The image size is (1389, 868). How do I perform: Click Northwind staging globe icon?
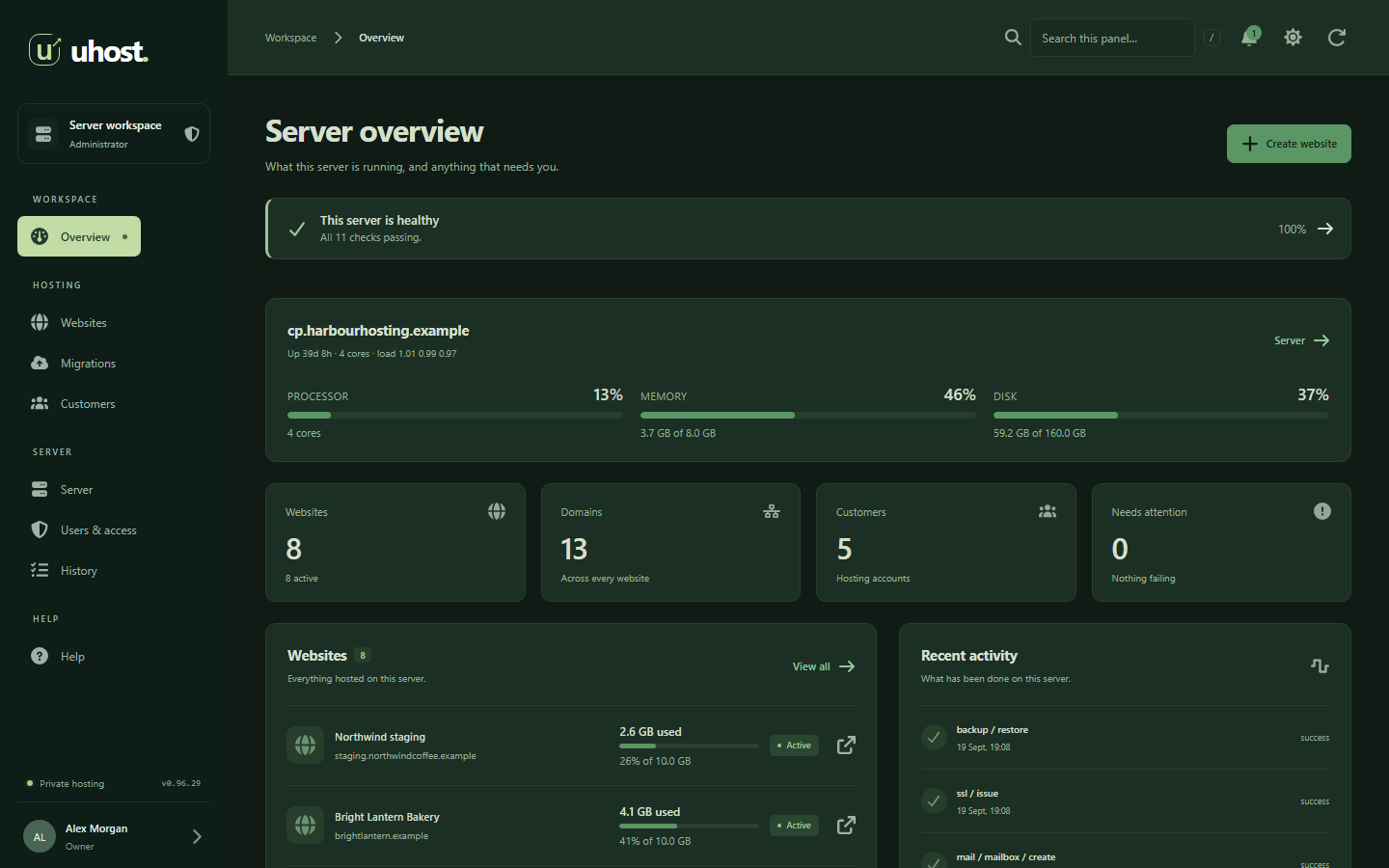305,745
